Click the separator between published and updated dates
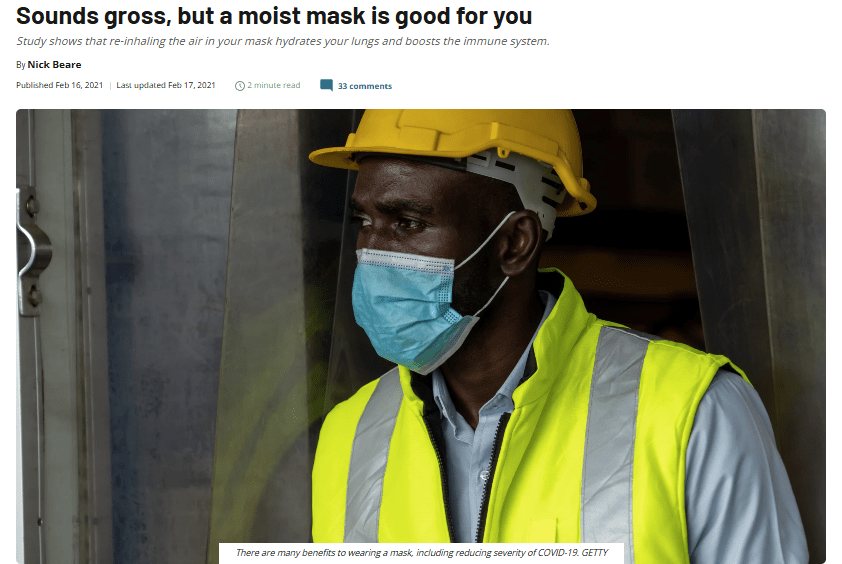Screen dimensions: 842x564 point(110,85)
